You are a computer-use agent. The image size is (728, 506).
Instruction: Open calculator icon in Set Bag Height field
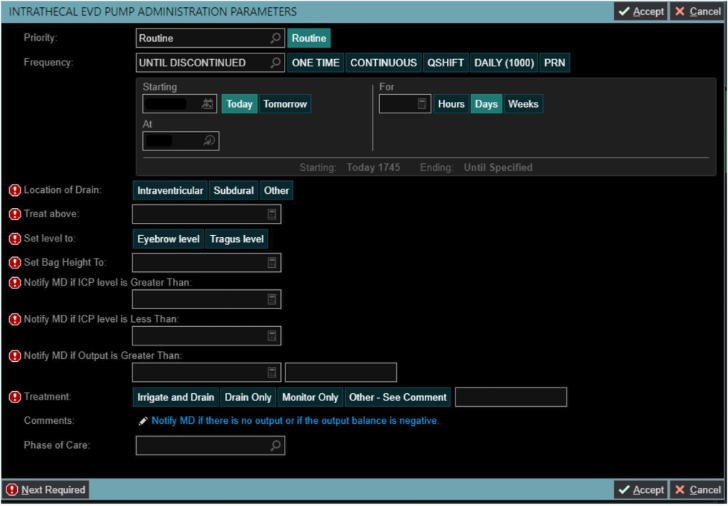[x=272, y=263]
